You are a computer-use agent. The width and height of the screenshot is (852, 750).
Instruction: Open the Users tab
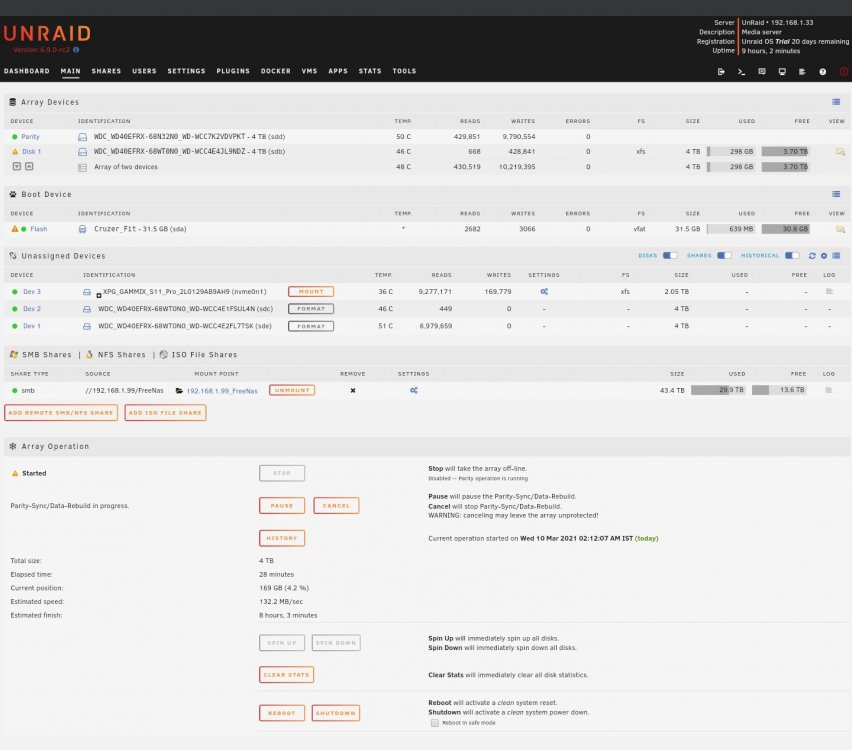pyautogui.click(x=145, y=71)
